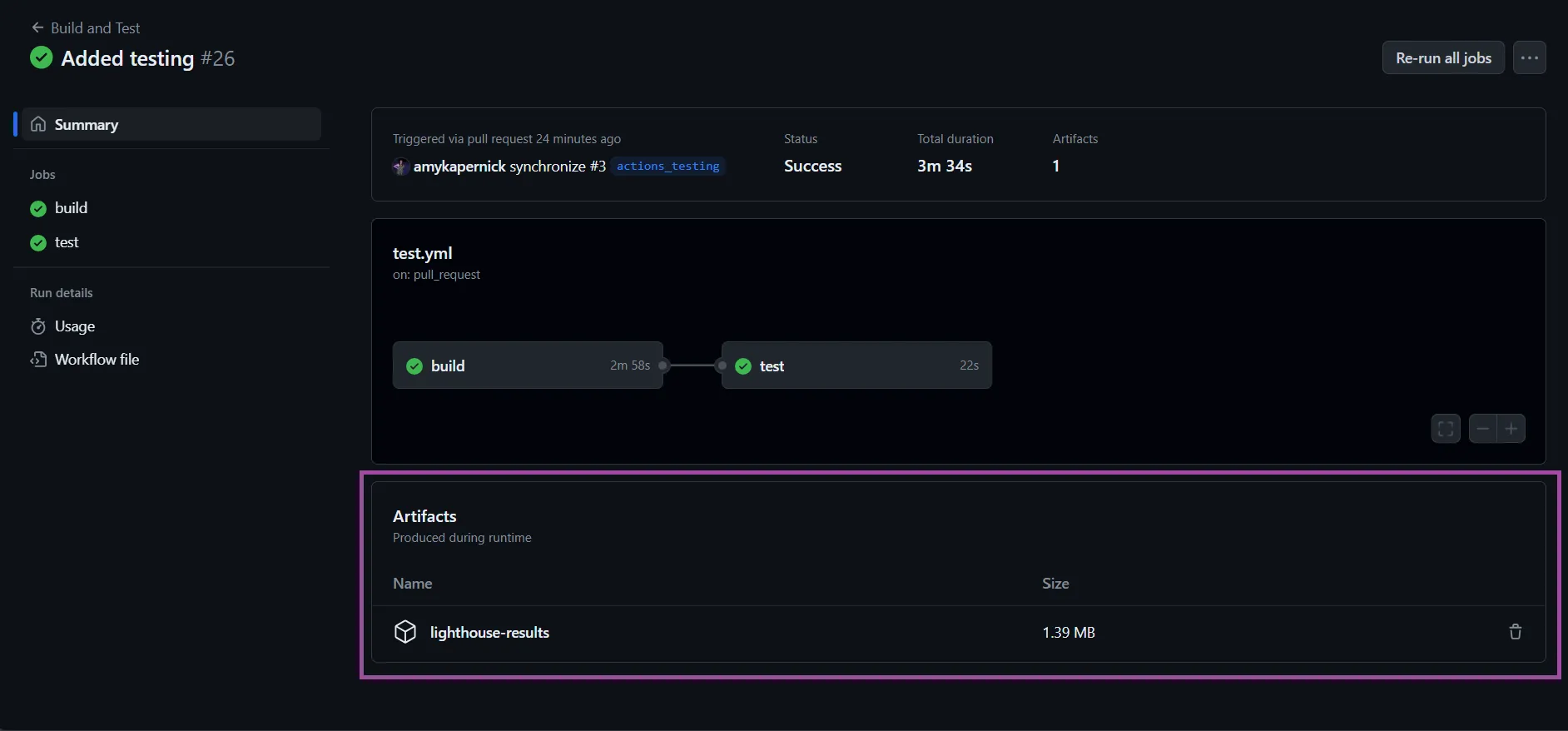The height and width of the screenshot is (731, 1568).
Task: Click the Summary home icon
Action: 38,125
